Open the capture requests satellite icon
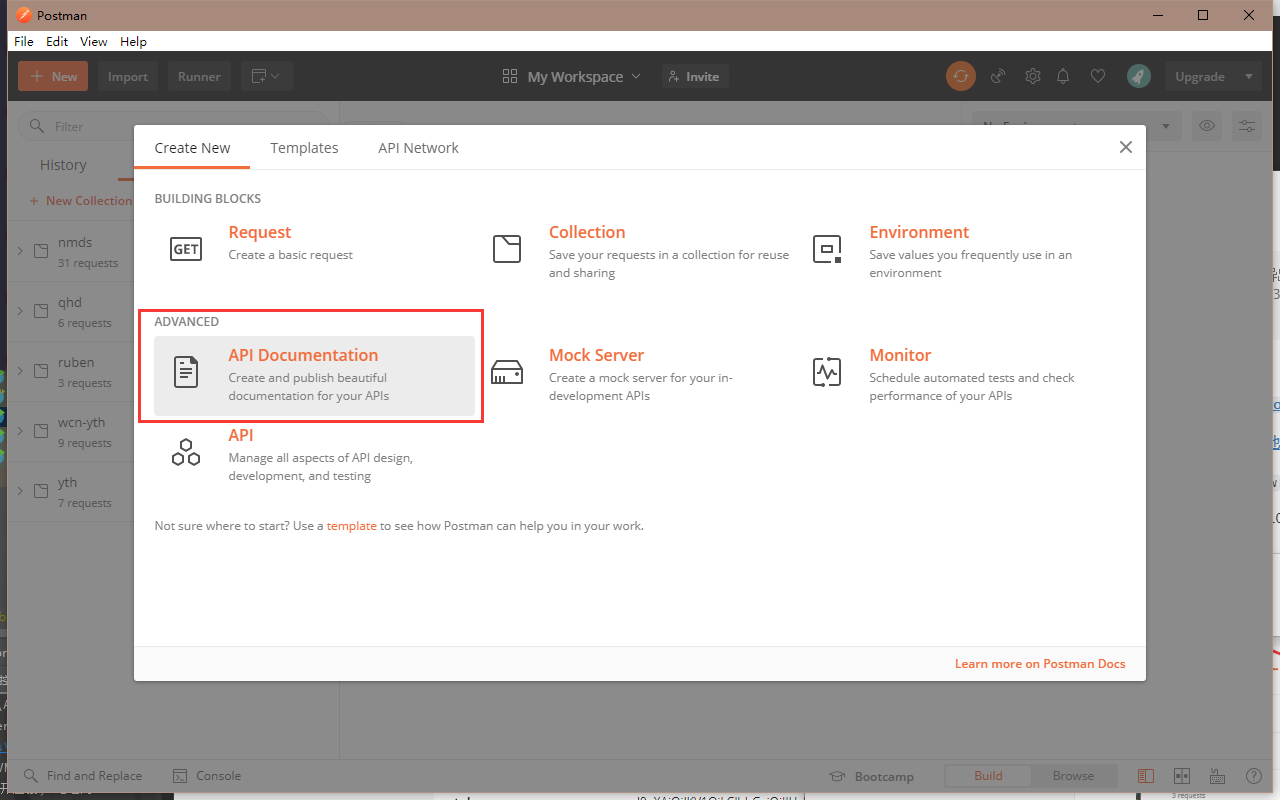This screenshot has height=800, width=1280. (x=997, y=76)
